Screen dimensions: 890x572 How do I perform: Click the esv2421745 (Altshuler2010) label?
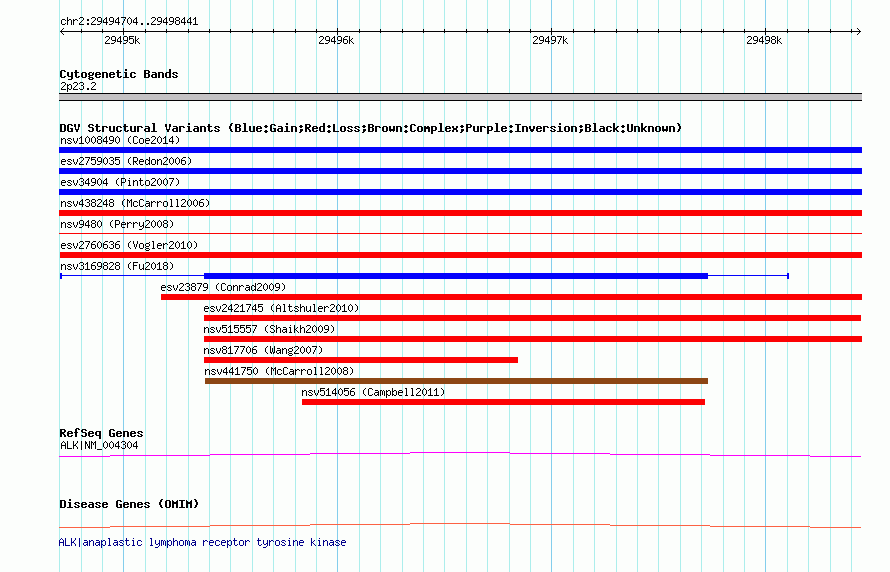[281, 308]
